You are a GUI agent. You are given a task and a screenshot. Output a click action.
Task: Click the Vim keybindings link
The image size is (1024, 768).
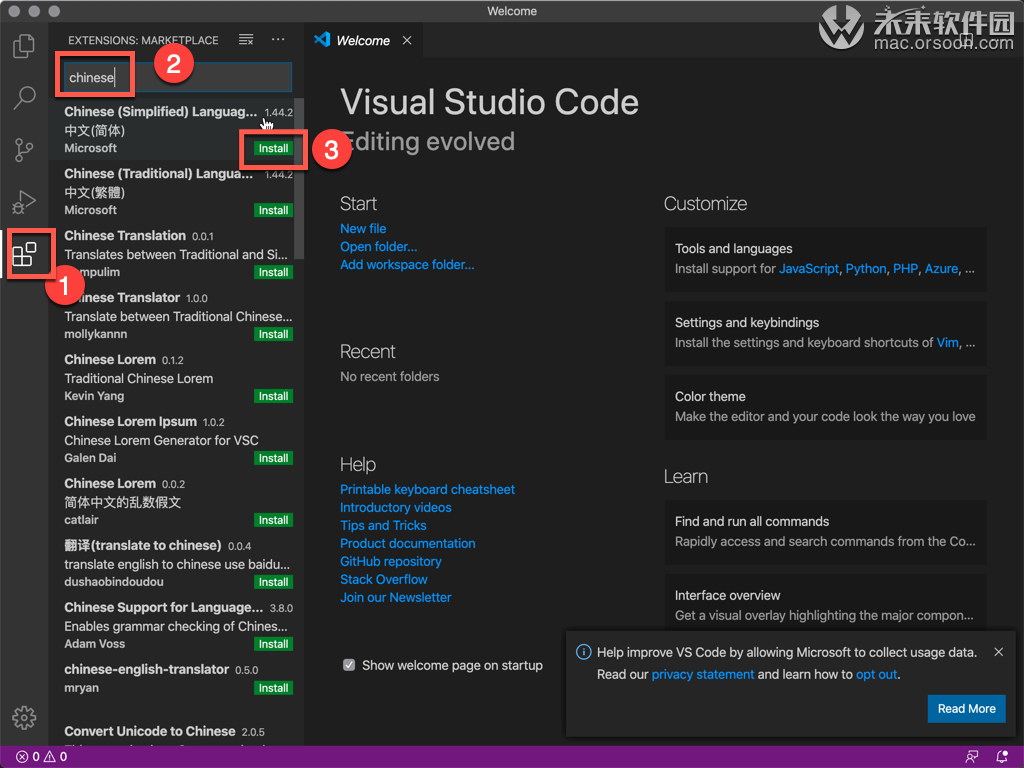click(948, 343)
